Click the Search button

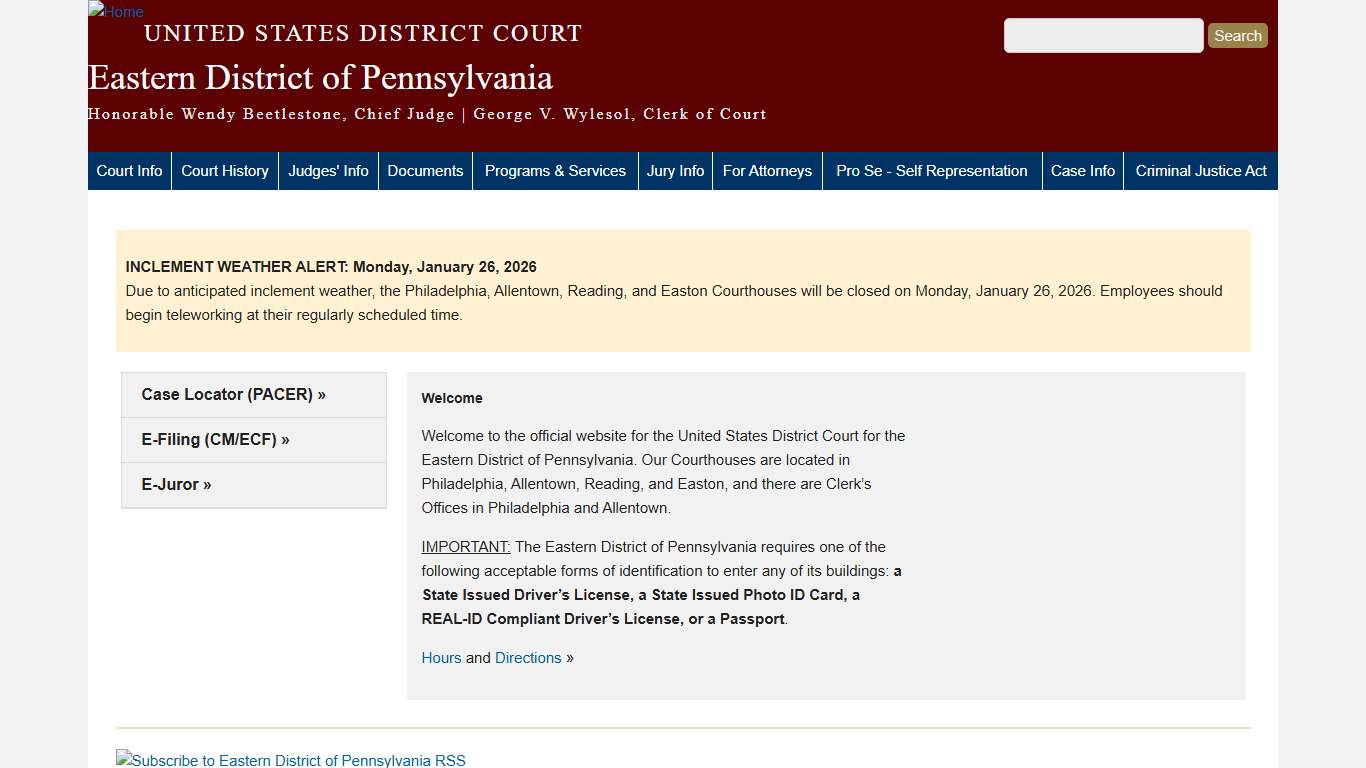point(1237,35)
